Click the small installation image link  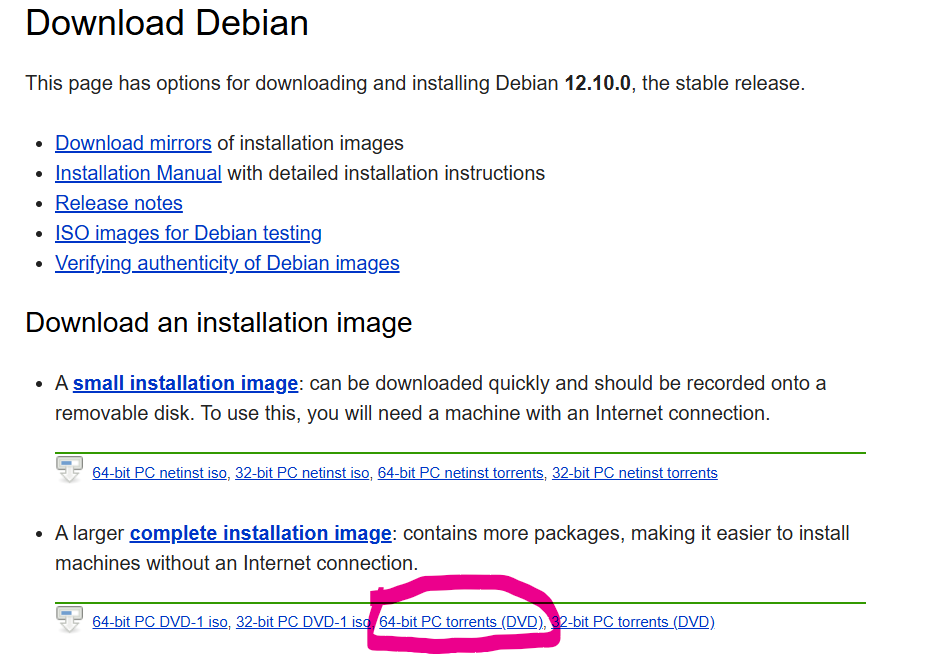coord(186,383)
